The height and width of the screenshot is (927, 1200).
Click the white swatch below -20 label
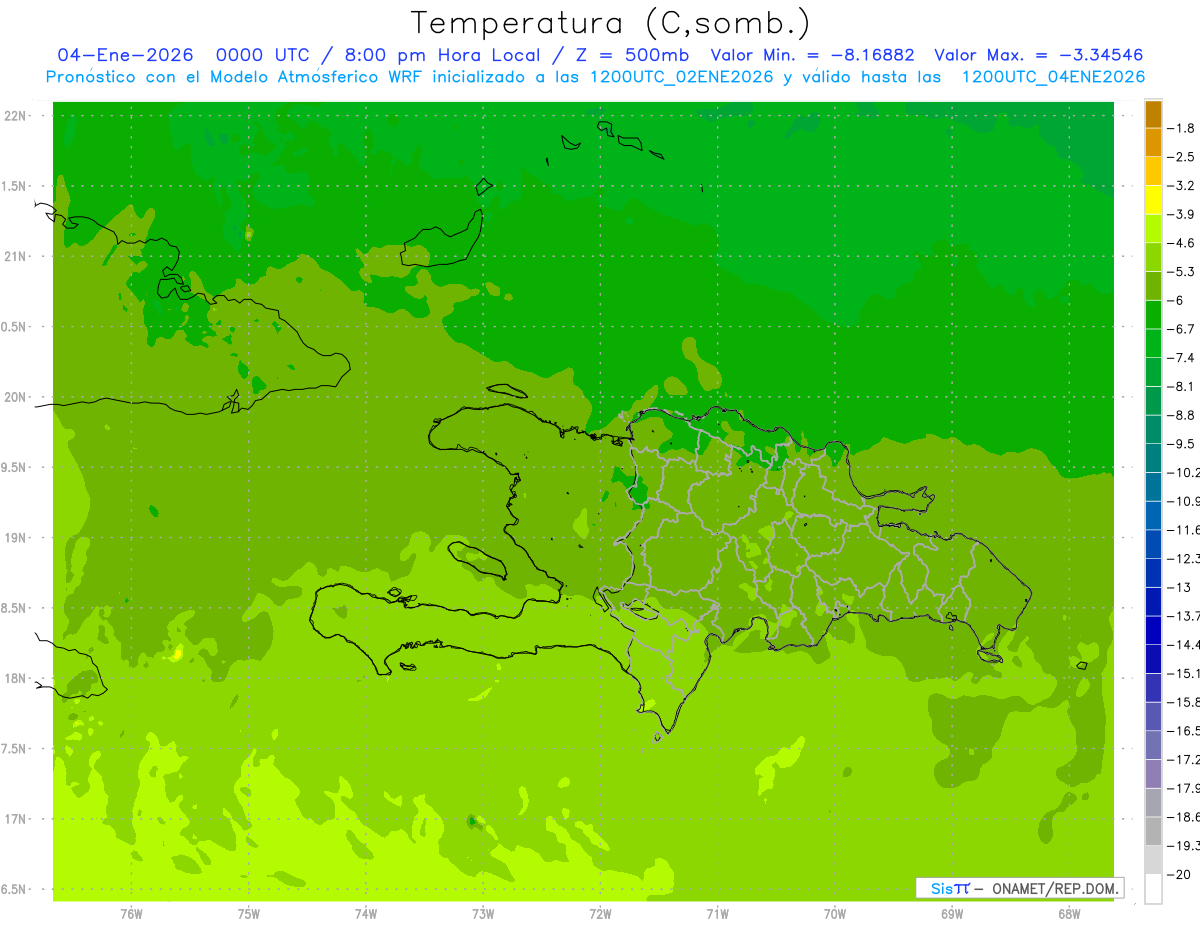(1153, 888)
